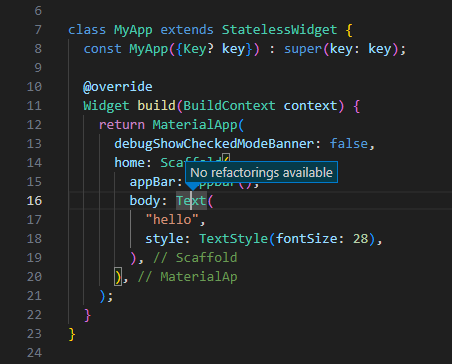Click the 'Widget' return type on line 11
452x364 pixels.
tap(106, 106)
